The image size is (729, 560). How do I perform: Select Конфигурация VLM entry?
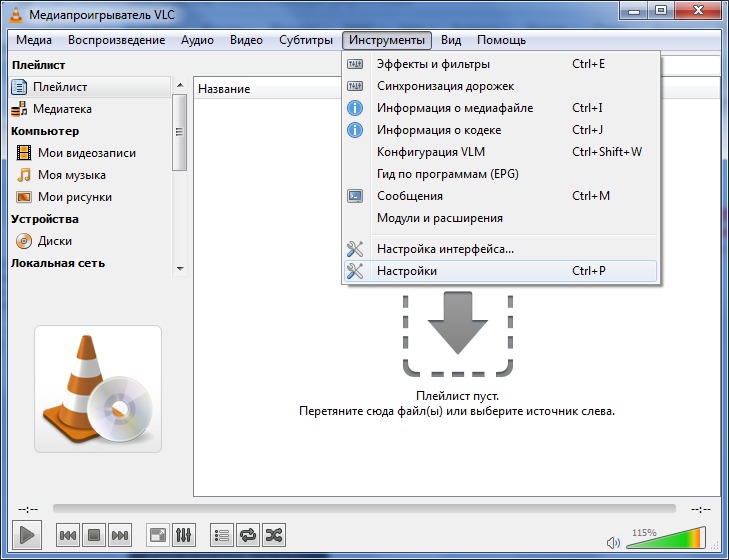pos(501,152)
